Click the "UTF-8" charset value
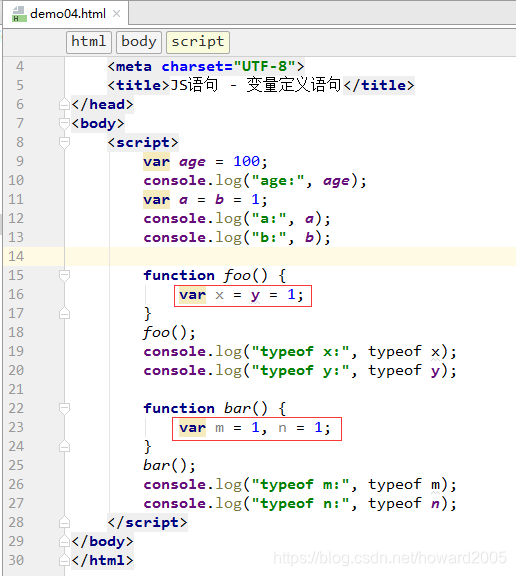The image size is (516, 576). 264,66
